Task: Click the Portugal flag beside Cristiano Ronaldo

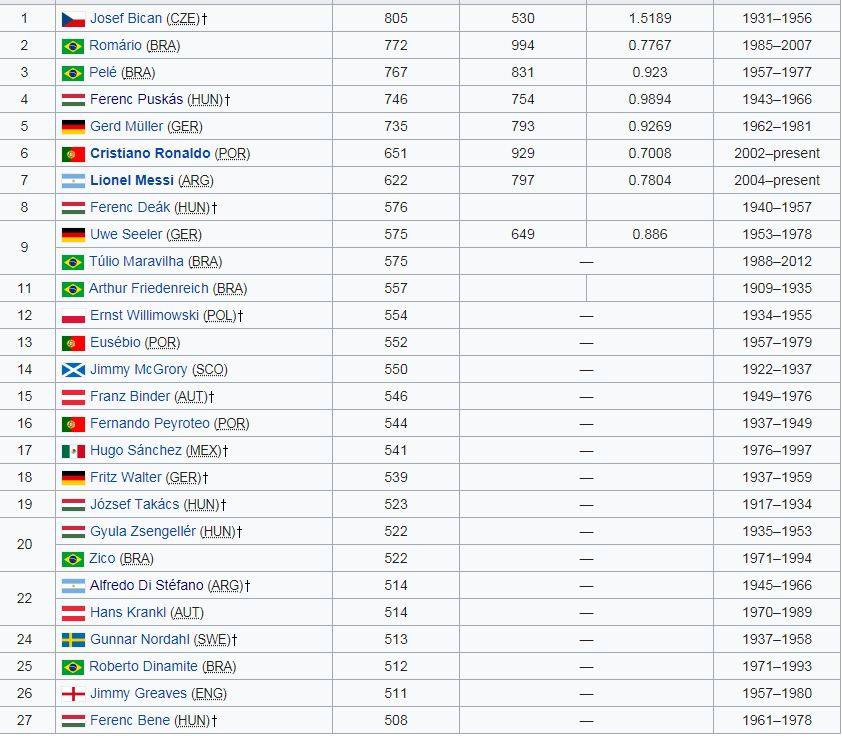Action: 73,154
